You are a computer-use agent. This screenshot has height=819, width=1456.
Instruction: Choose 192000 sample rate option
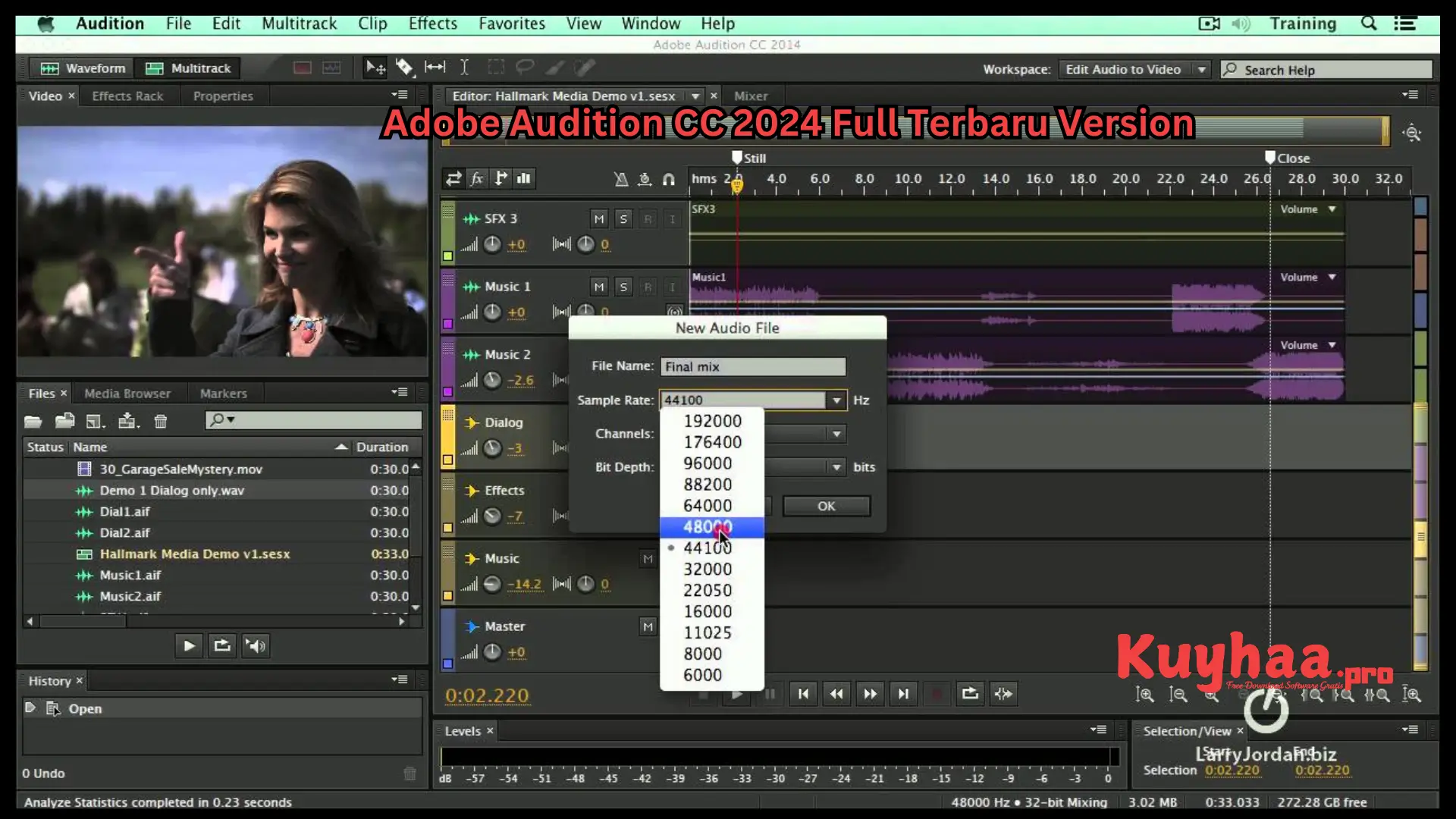pos(711,421)
